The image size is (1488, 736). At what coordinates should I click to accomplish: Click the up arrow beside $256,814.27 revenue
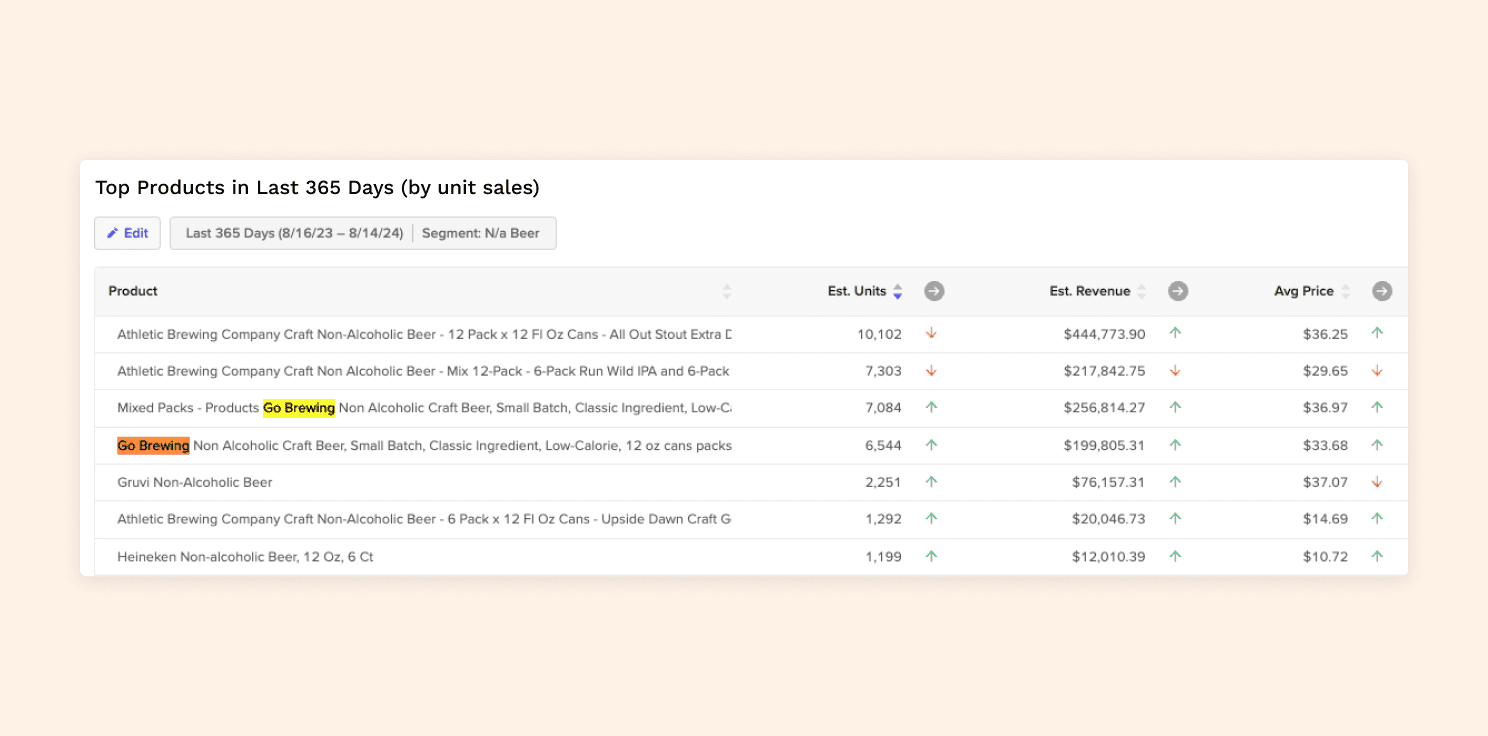tap(1175, 407)
